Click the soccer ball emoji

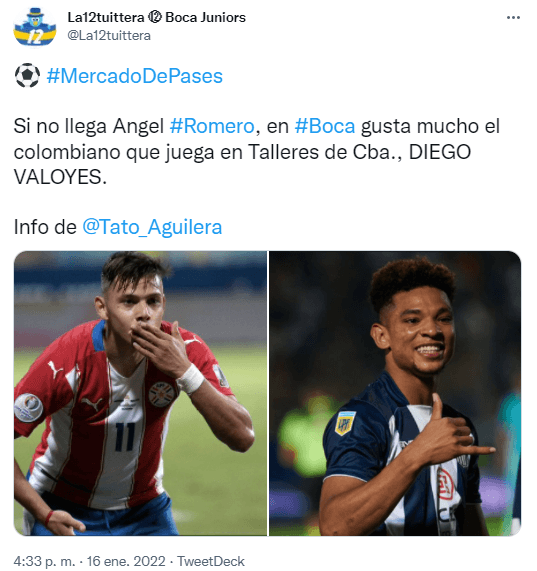click(x=27, y=76)
